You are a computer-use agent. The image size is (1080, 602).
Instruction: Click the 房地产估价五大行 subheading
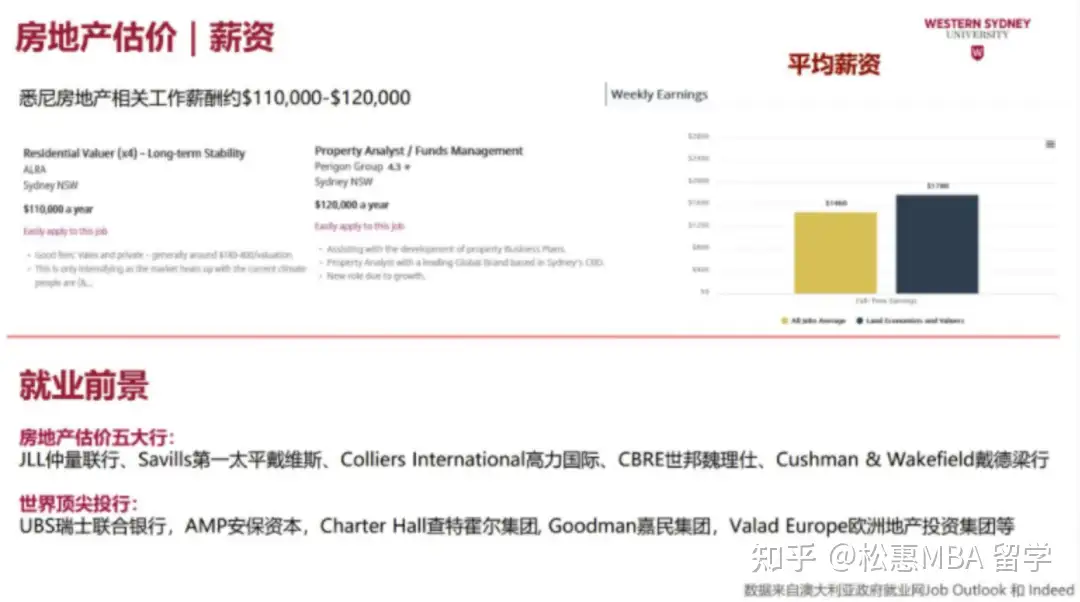click(x=96, y=437)
